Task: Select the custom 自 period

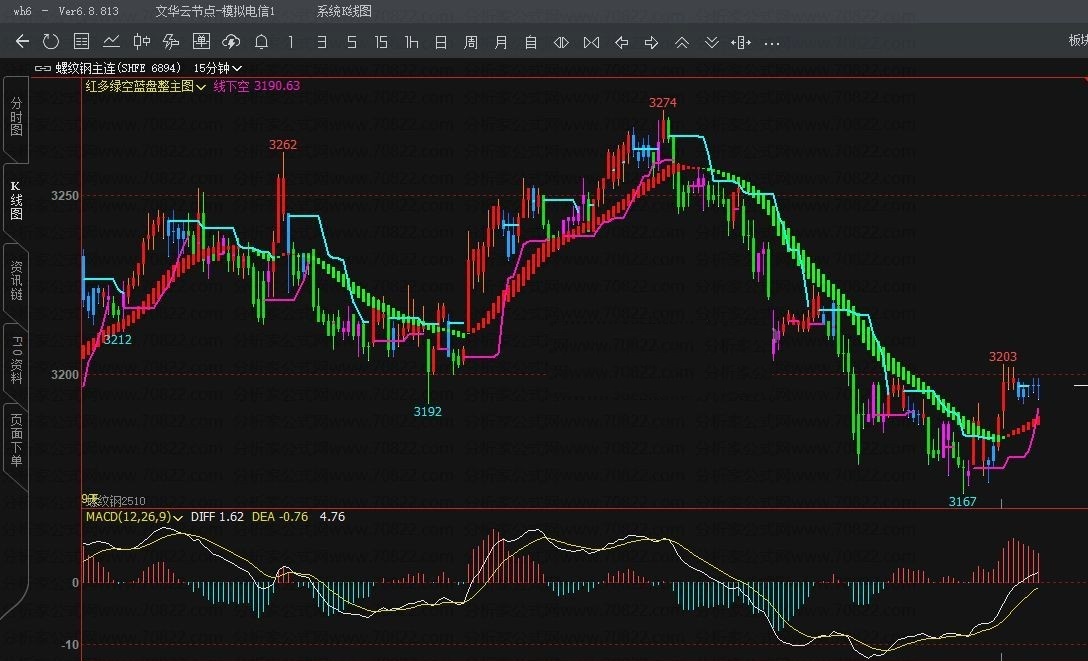Action: [x=531, y=42]
